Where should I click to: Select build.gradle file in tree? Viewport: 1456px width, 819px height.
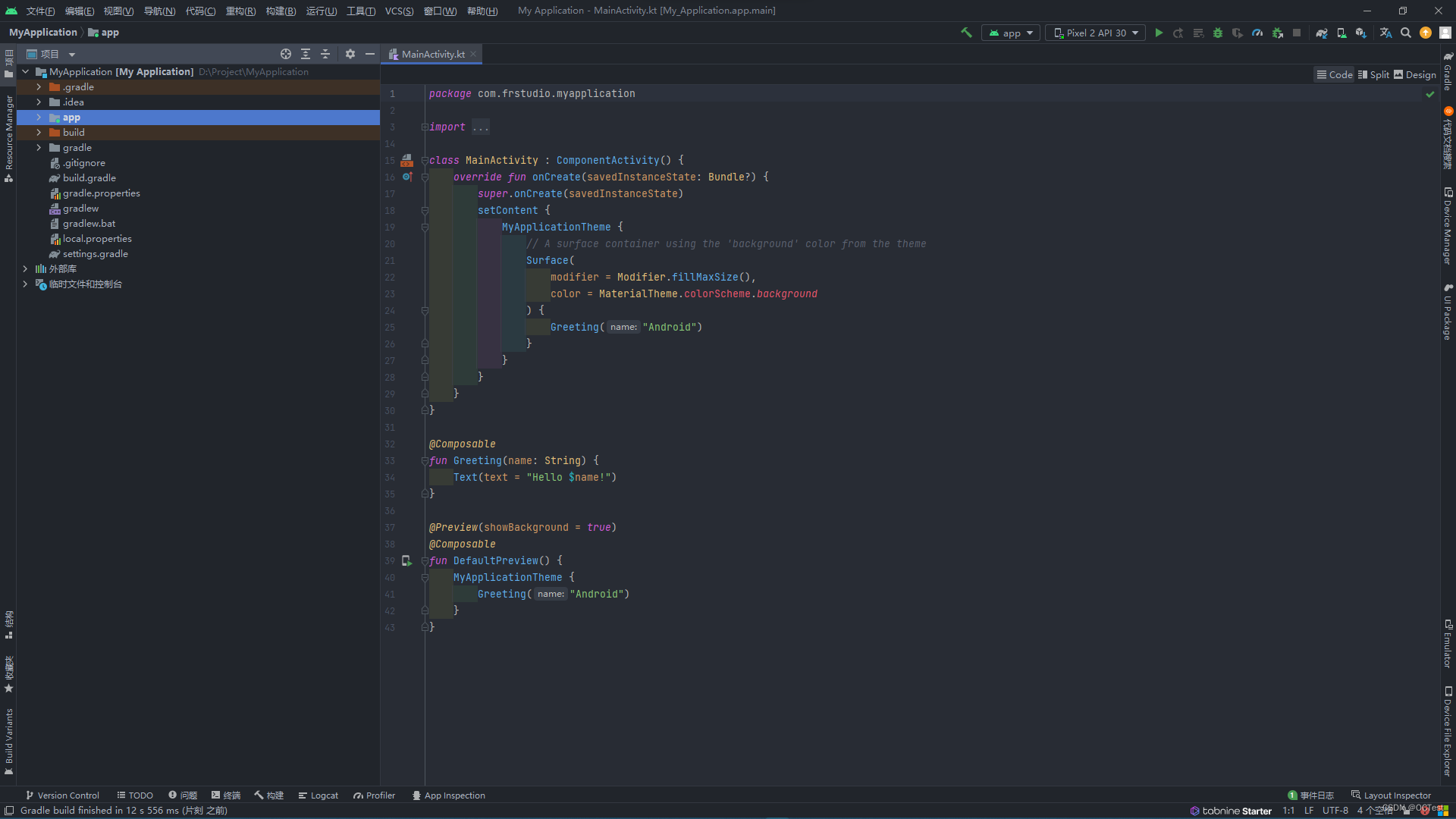click(89, 178)
